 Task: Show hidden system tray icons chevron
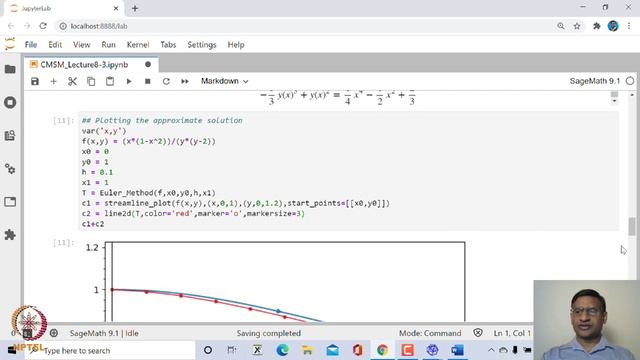(491, 350)
